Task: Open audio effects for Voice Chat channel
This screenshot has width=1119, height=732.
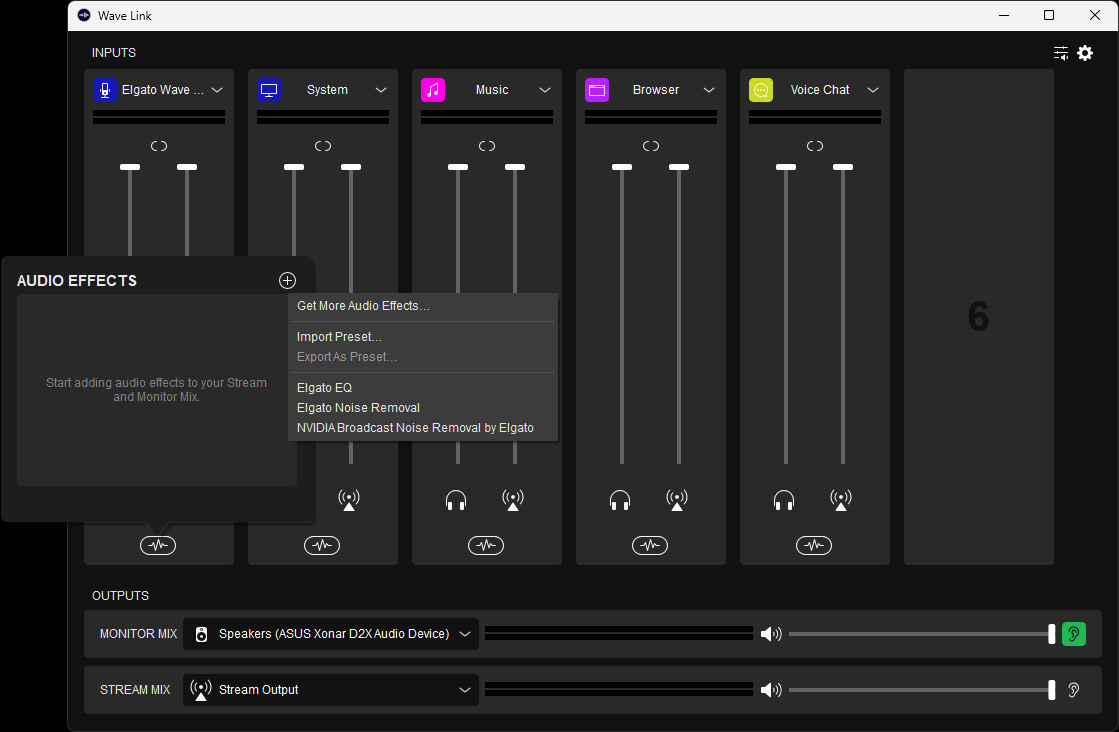Action: tap(814, 545)
